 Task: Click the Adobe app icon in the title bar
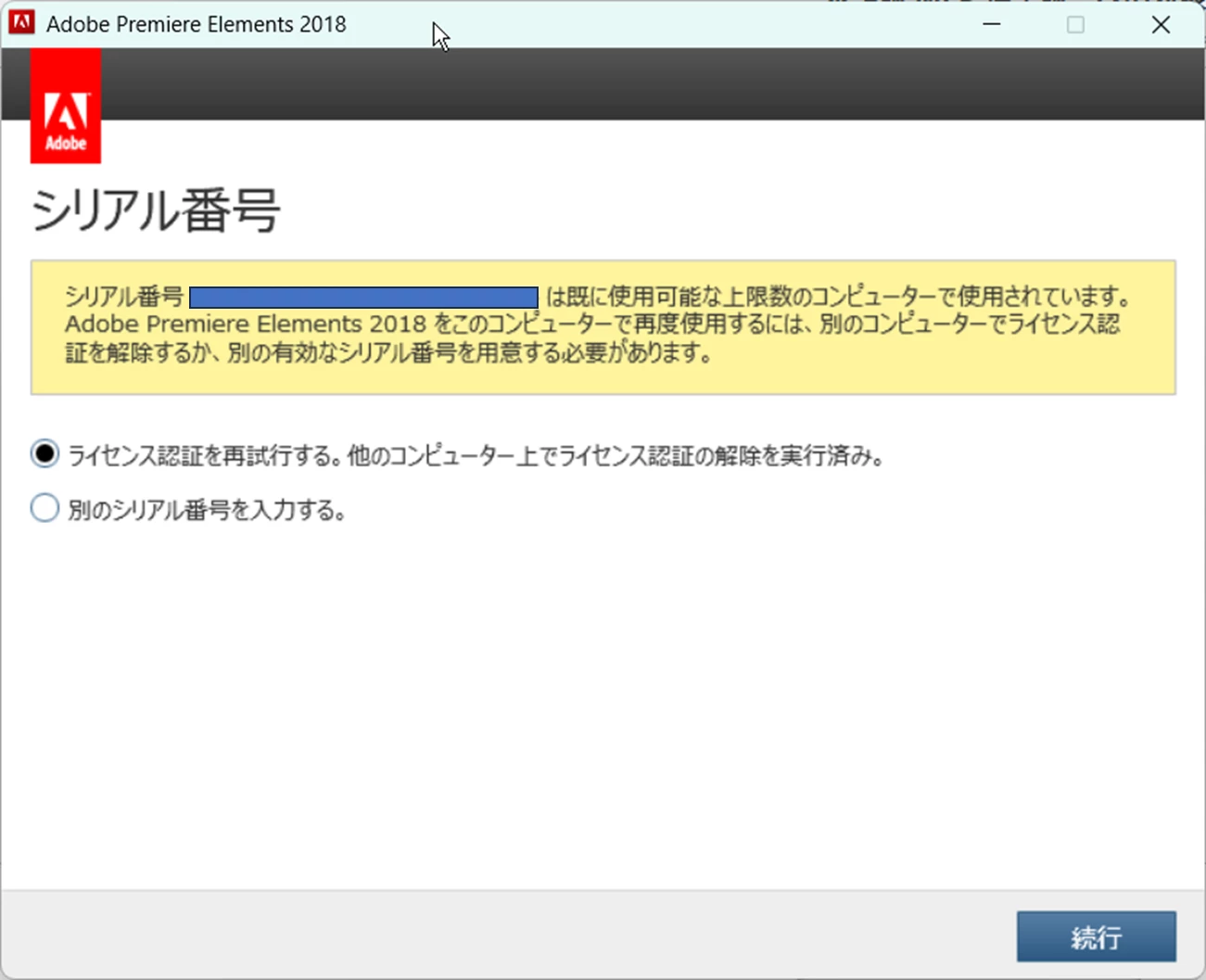[22, 23]
